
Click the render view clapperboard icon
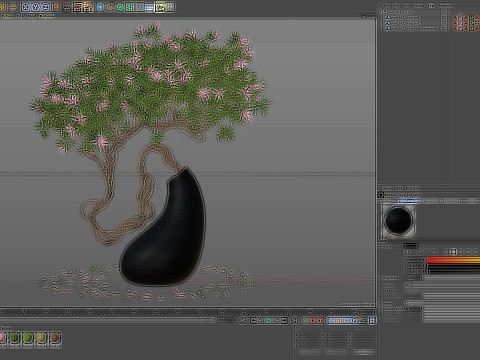click(68, 7)
